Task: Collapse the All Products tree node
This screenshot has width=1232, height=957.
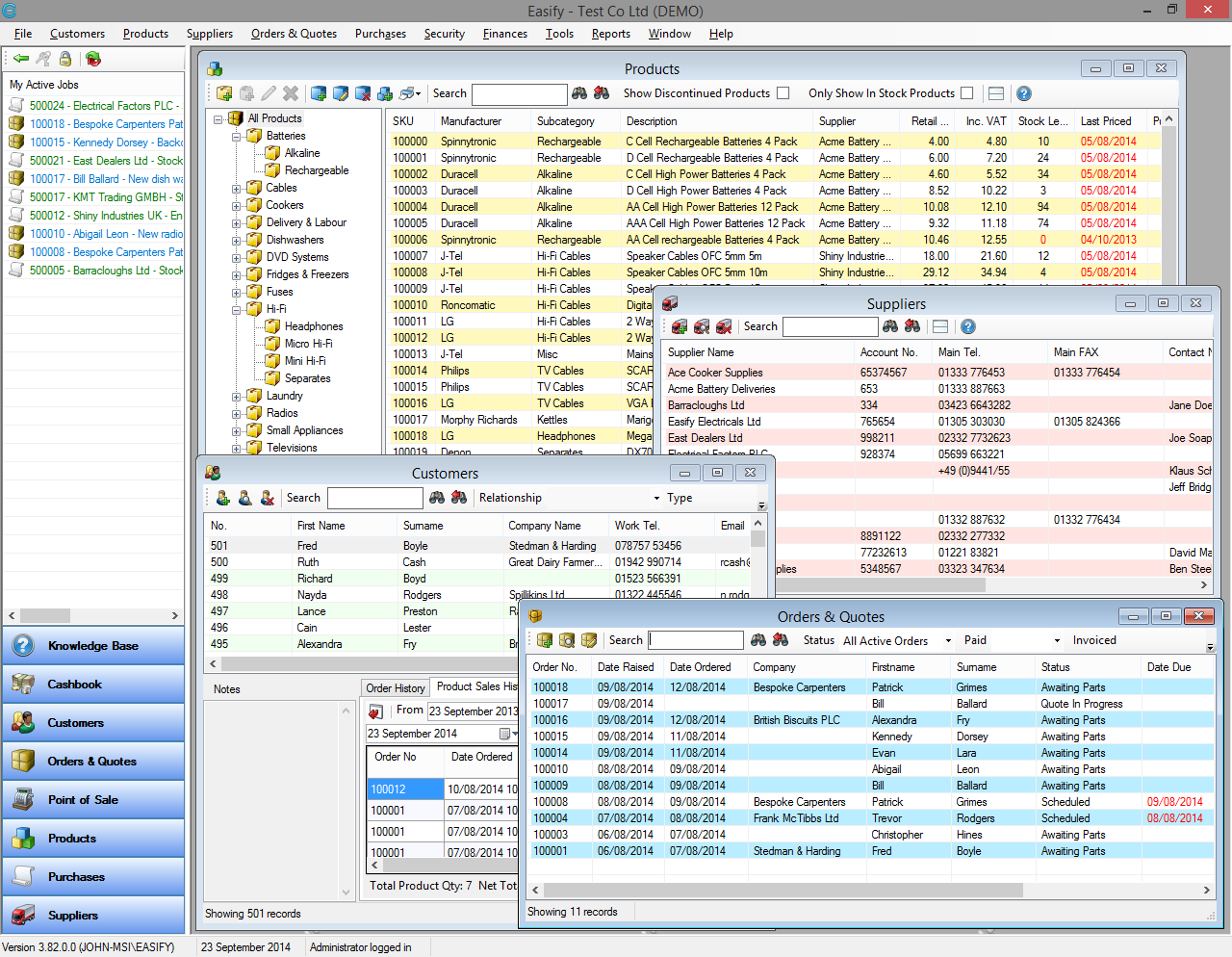Action: [218, 119]
